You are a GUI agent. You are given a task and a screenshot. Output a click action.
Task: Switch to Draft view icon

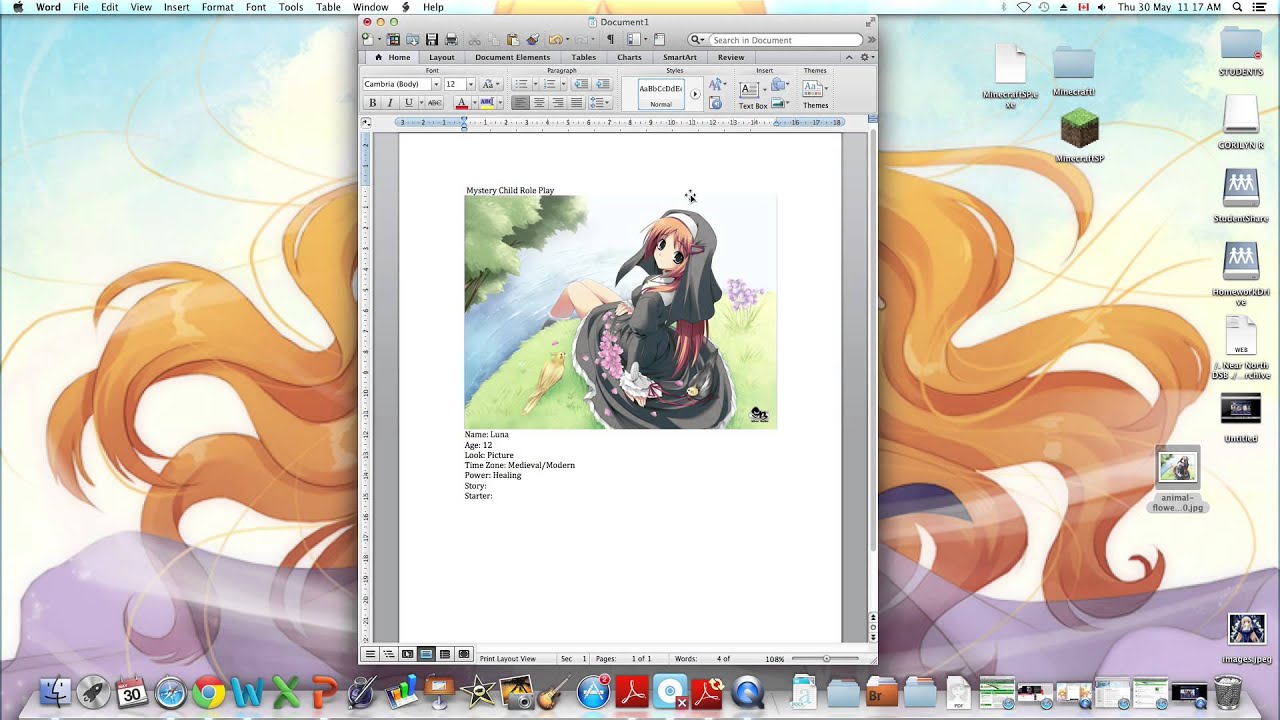[x=370, y=654]
